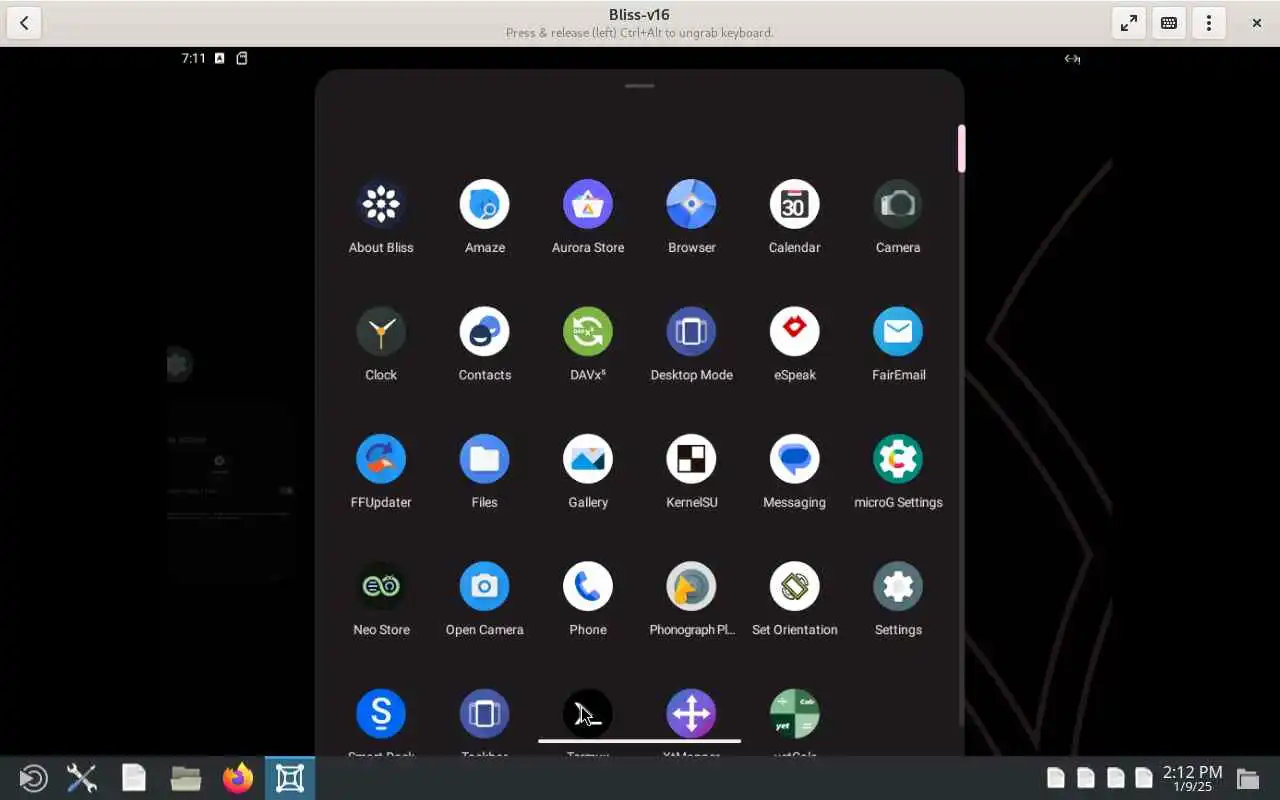
Task: Open the file manager in the panel
Action: (x=186, y=778)
